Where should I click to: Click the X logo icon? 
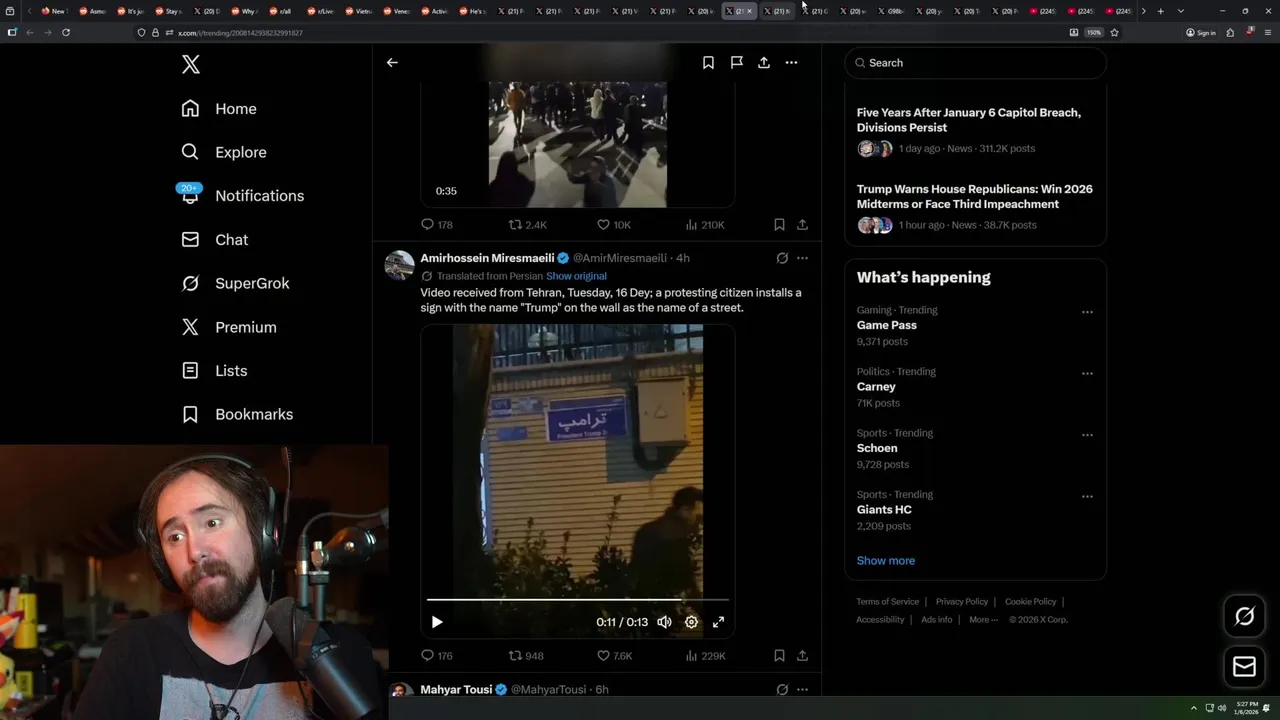(x=191, y=65)
